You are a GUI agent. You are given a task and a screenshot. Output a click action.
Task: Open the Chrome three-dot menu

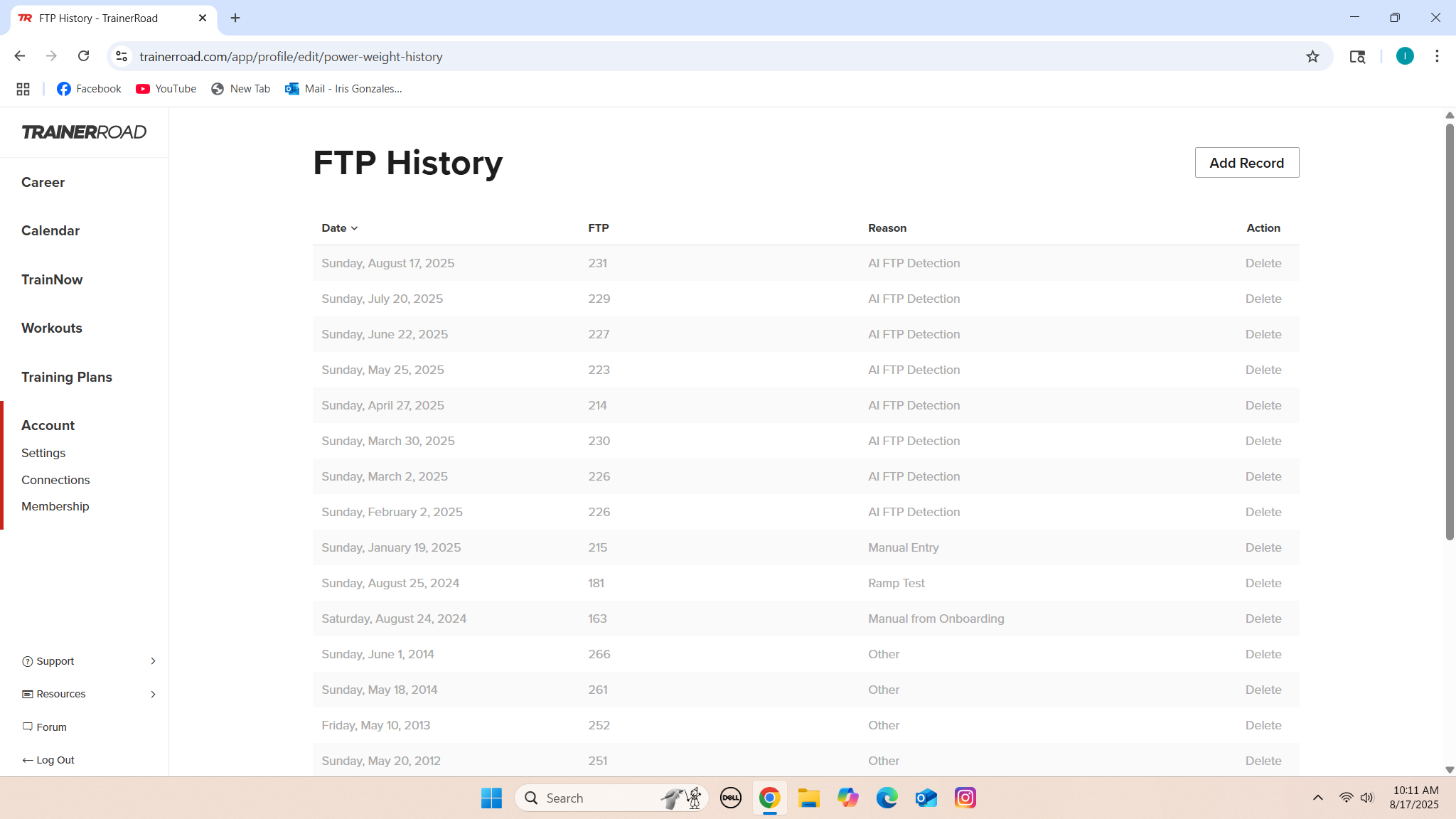1437,56
